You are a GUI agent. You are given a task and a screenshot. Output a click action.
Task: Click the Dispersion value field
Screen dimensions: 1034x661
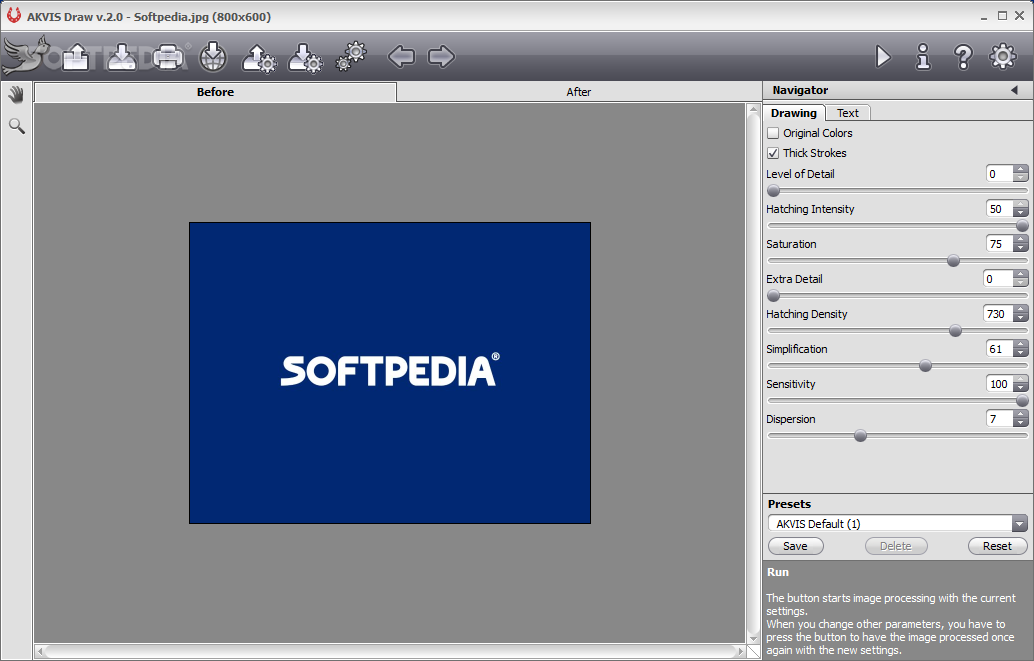click(x=1000, y=419)
